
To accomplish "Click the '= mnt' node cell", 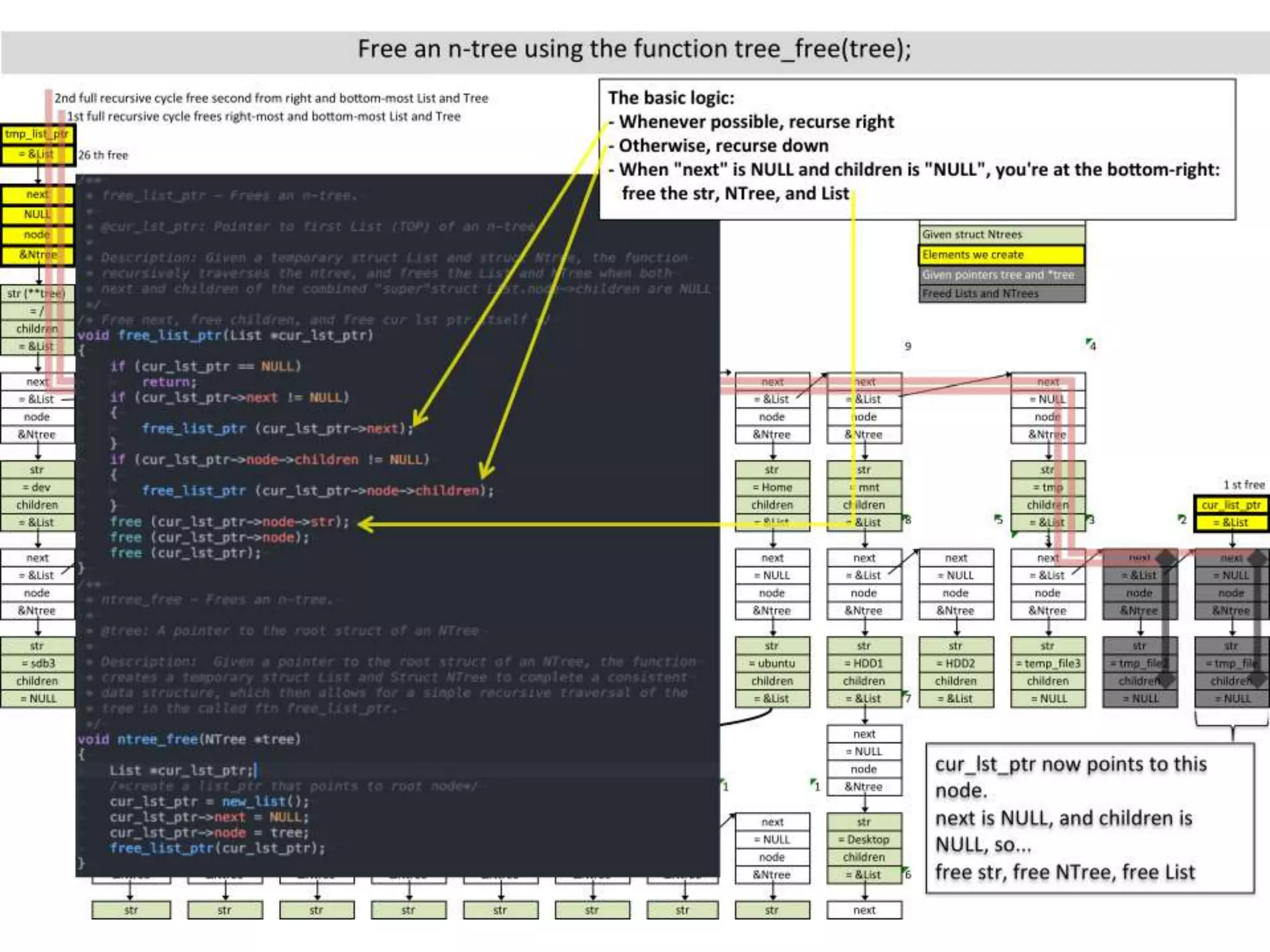I will tap(864, 487).
